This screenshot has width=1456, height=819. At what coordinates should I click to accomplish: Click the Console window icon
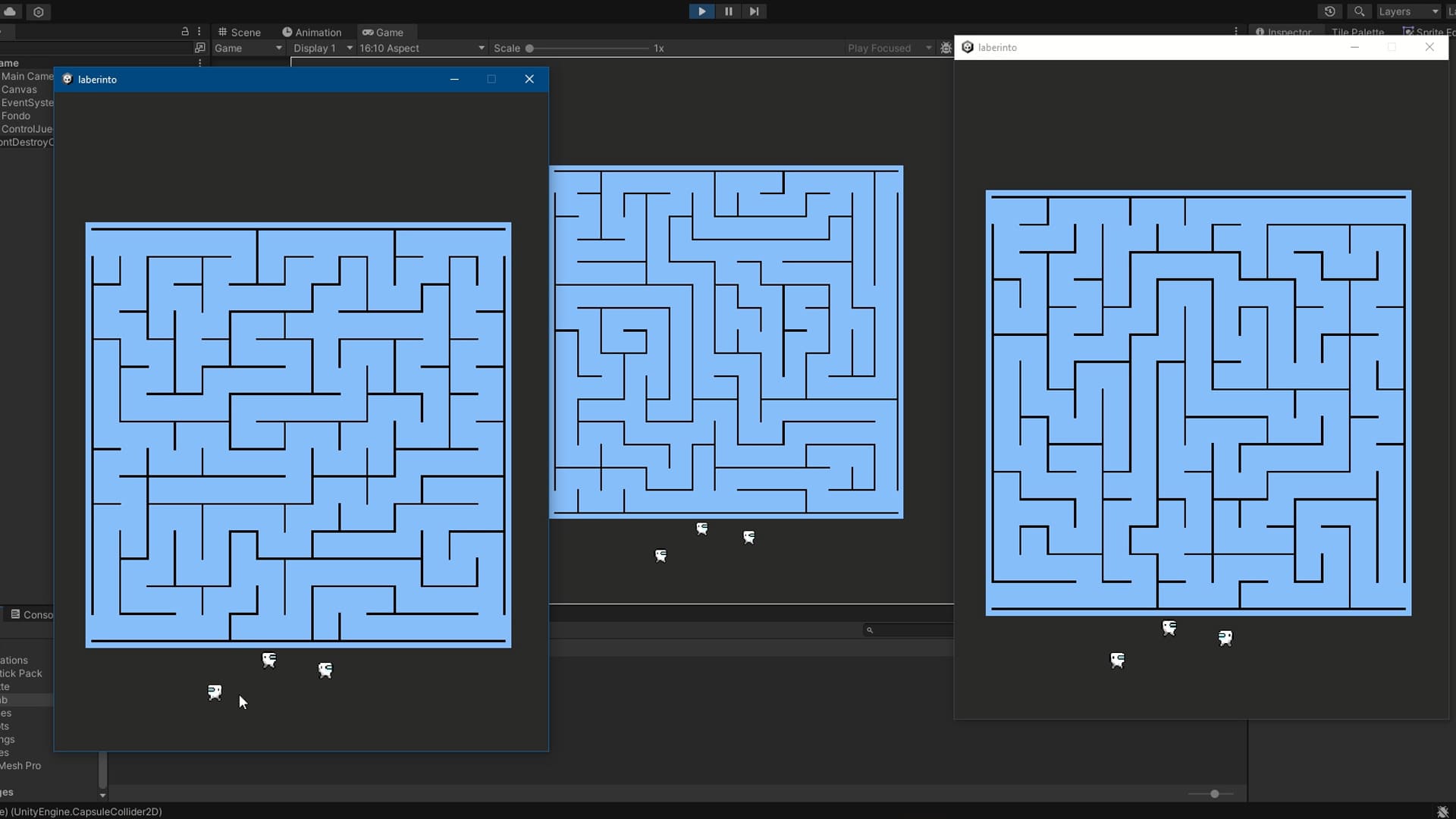(17, 614)
